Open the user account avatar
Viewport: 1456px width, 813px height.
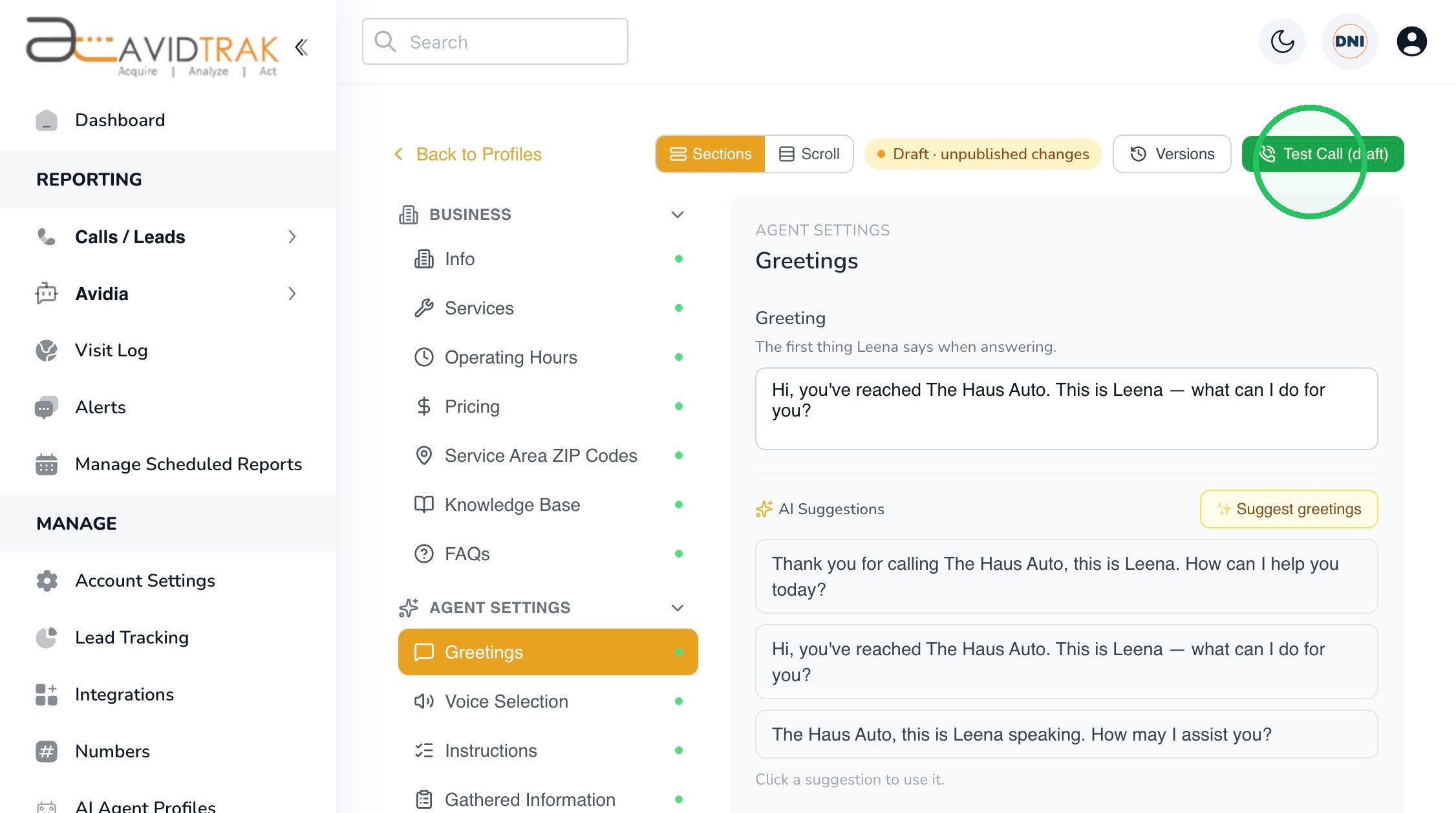click(x=1412, y=41)
